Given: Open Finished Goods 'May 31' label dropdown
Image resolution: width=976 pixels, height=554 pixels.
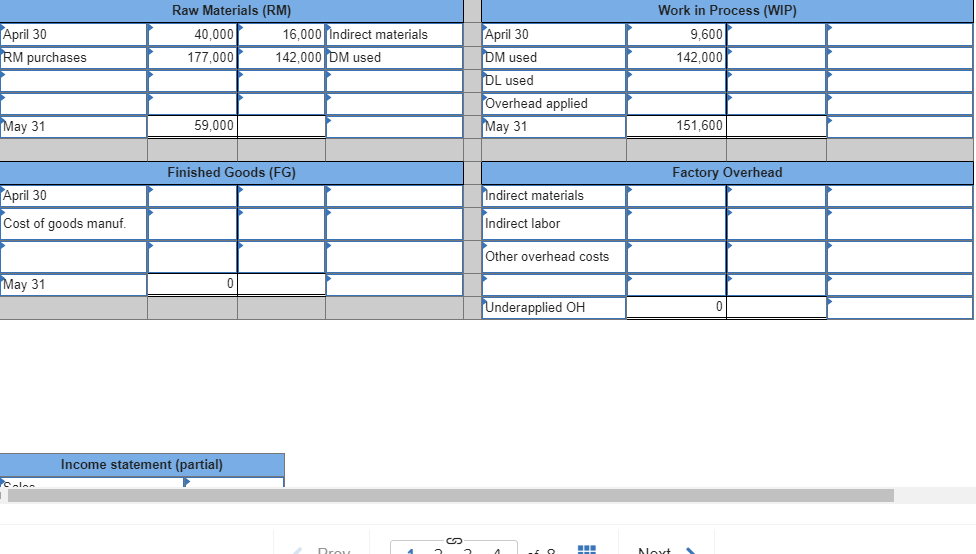Looking at the screenshot, I should [x=73, y=284].
